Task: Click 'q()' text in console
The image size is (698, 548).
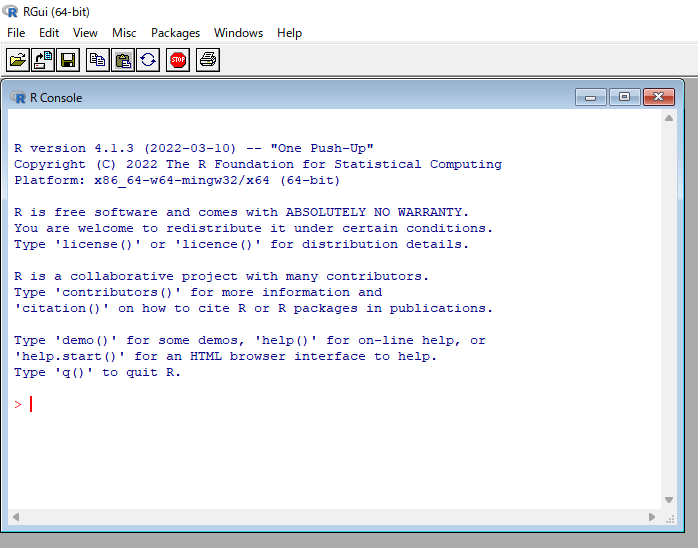Action: (73, 373)
